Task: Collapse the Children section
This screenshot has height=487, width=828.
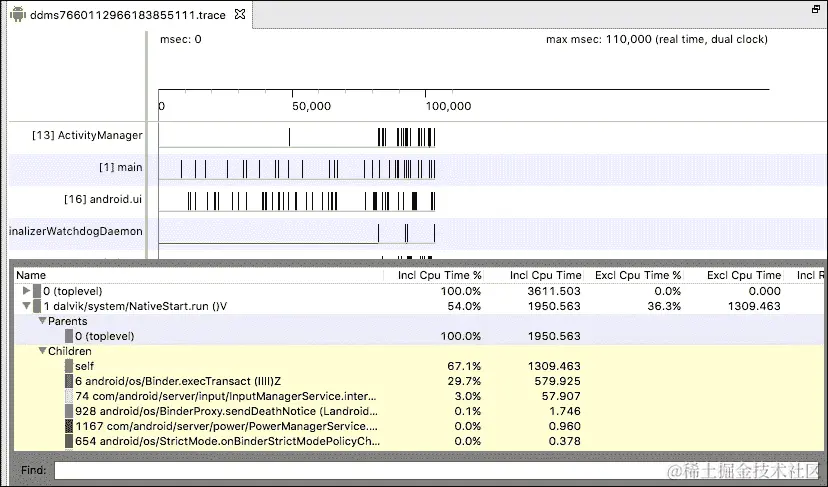Action: pyautogui.click(x=42, y=351)
